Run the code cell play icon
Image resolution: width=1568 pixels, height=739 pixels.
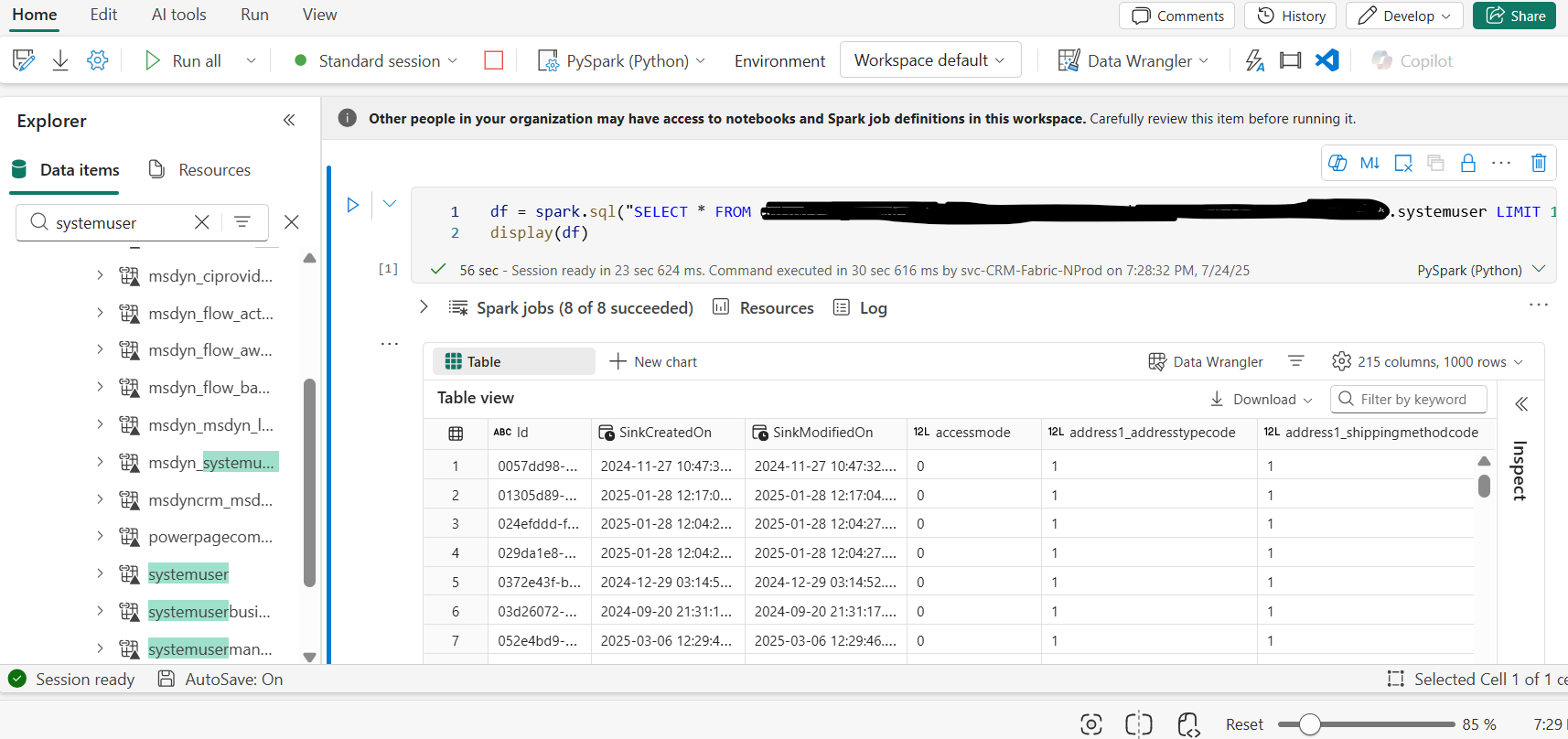click(353, 205)
